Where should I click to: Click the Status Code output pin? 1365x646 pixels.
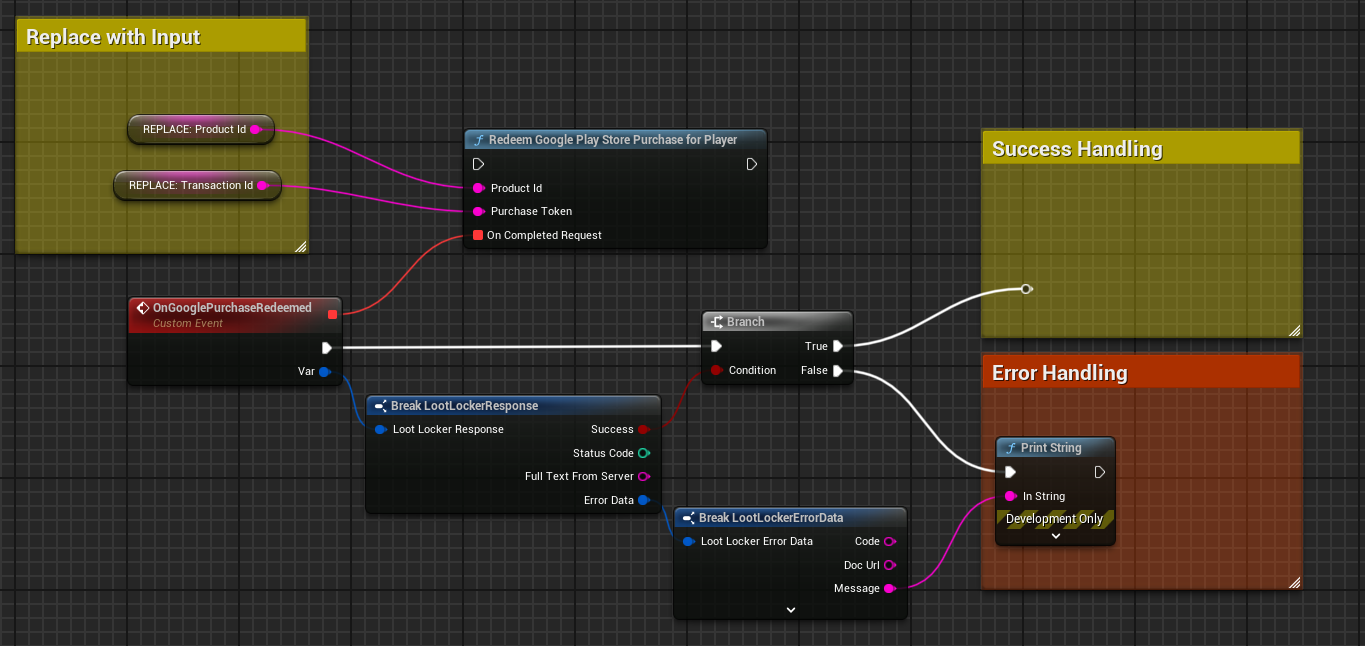(644, 453)
